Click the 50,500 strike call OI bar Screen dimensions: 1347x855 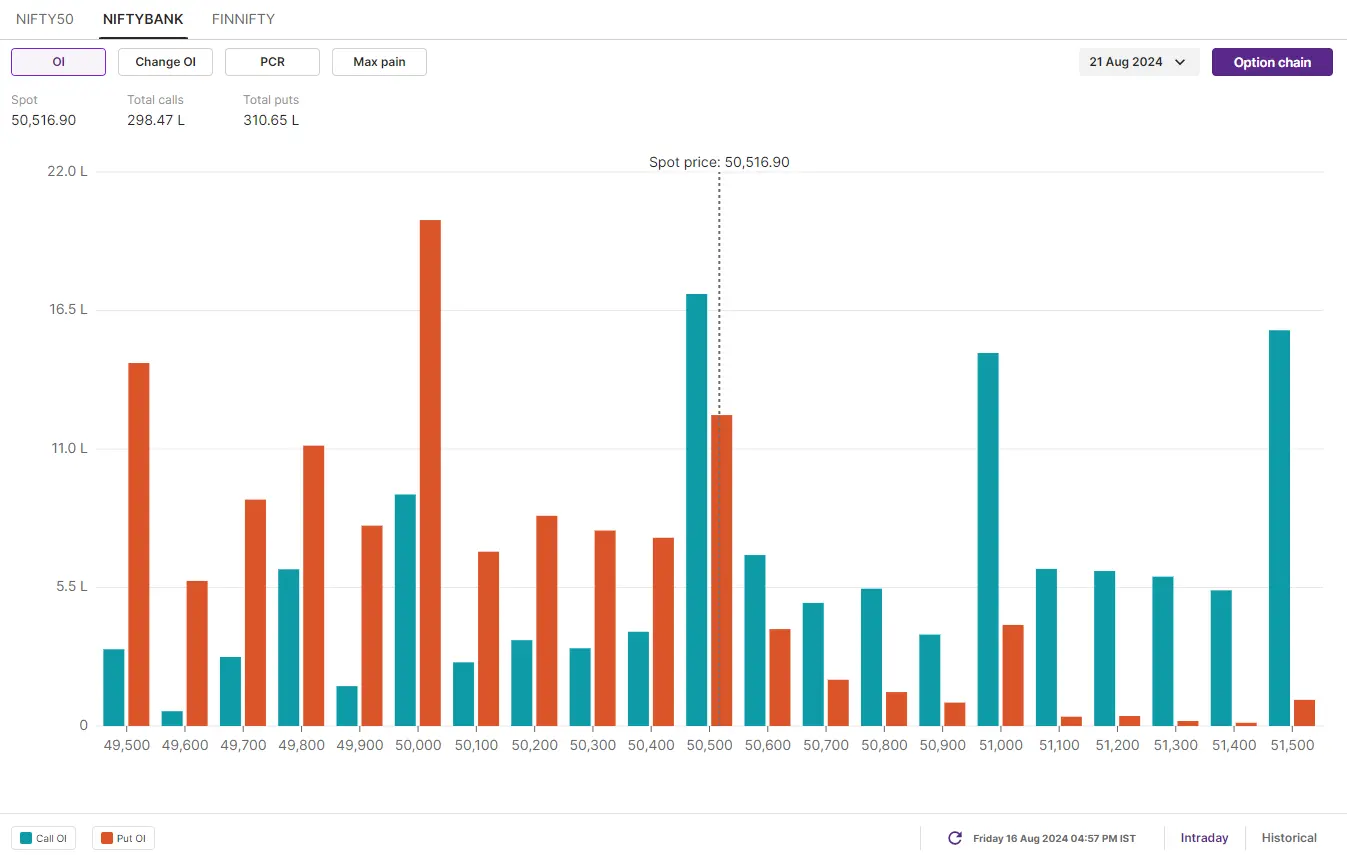(697, 510)
